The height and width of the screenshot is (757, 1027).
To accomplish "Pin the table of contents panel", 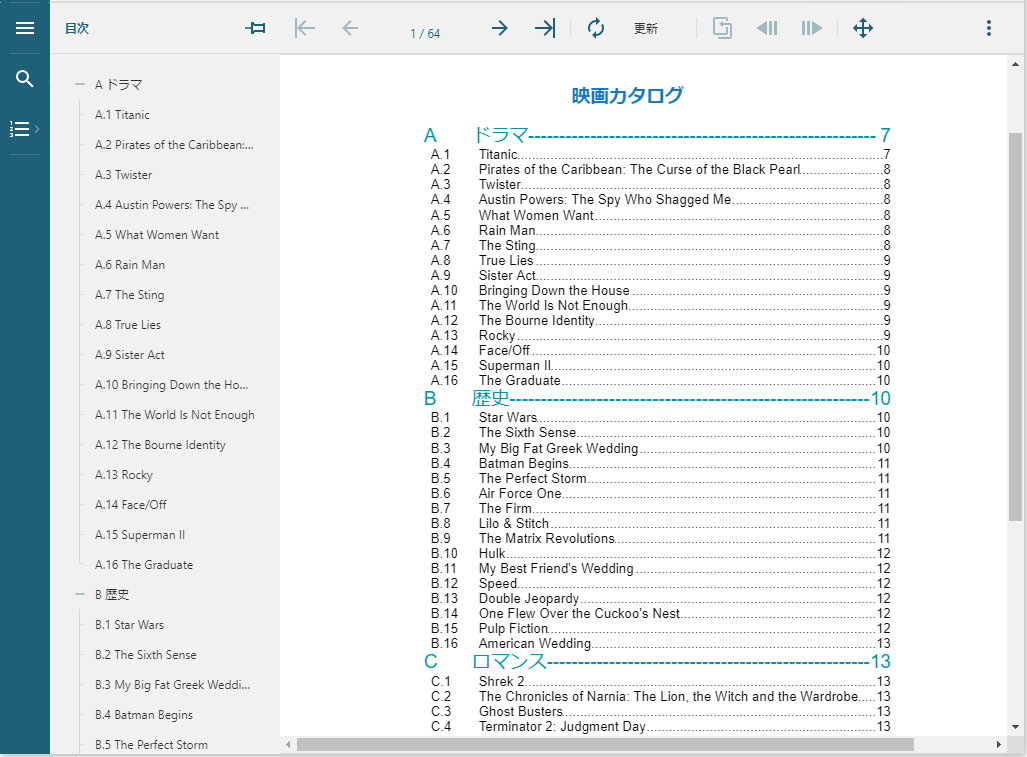I will pos(256,28).
